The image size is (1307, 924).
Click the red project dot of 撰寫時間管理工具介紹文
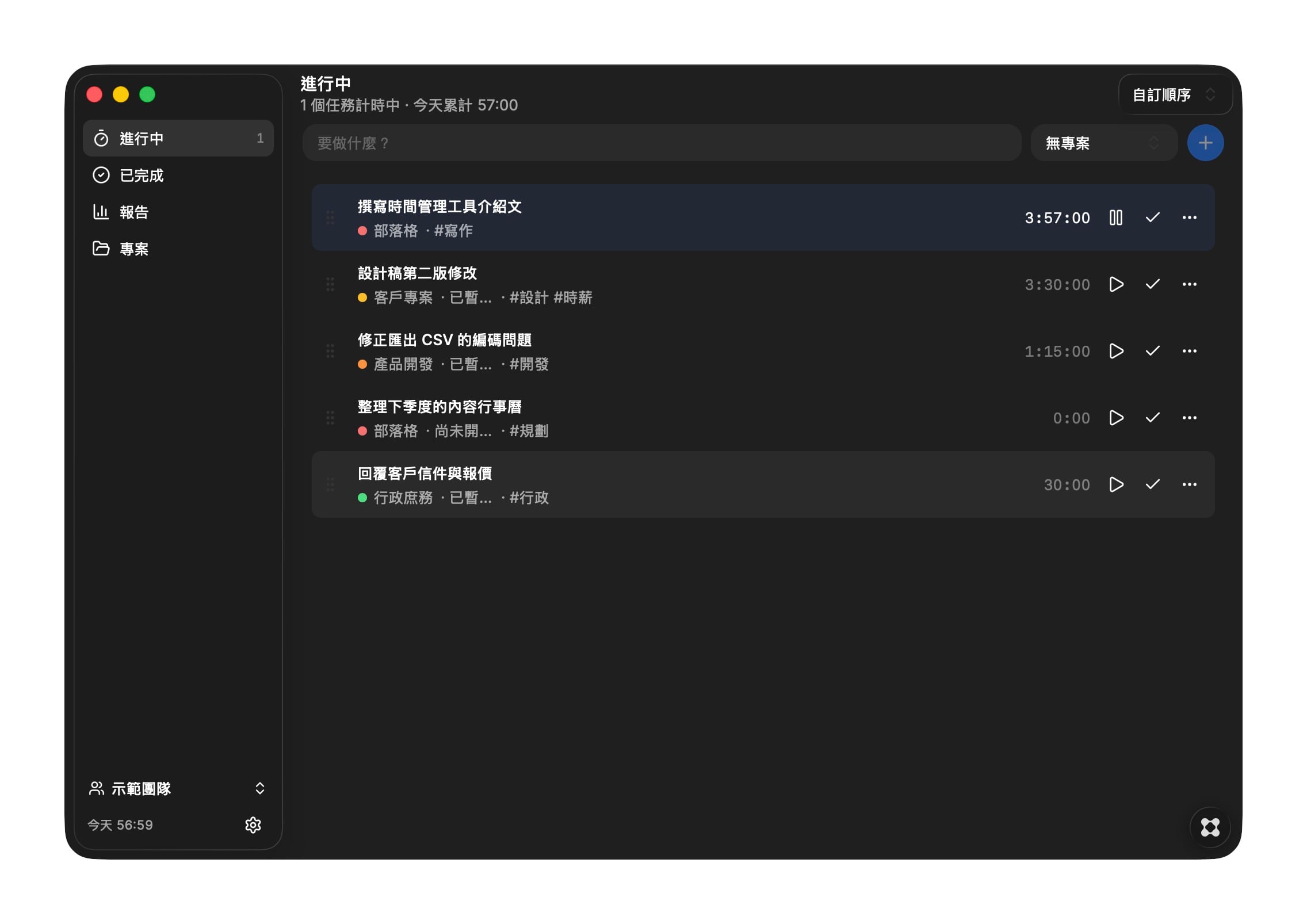(362, 231)
